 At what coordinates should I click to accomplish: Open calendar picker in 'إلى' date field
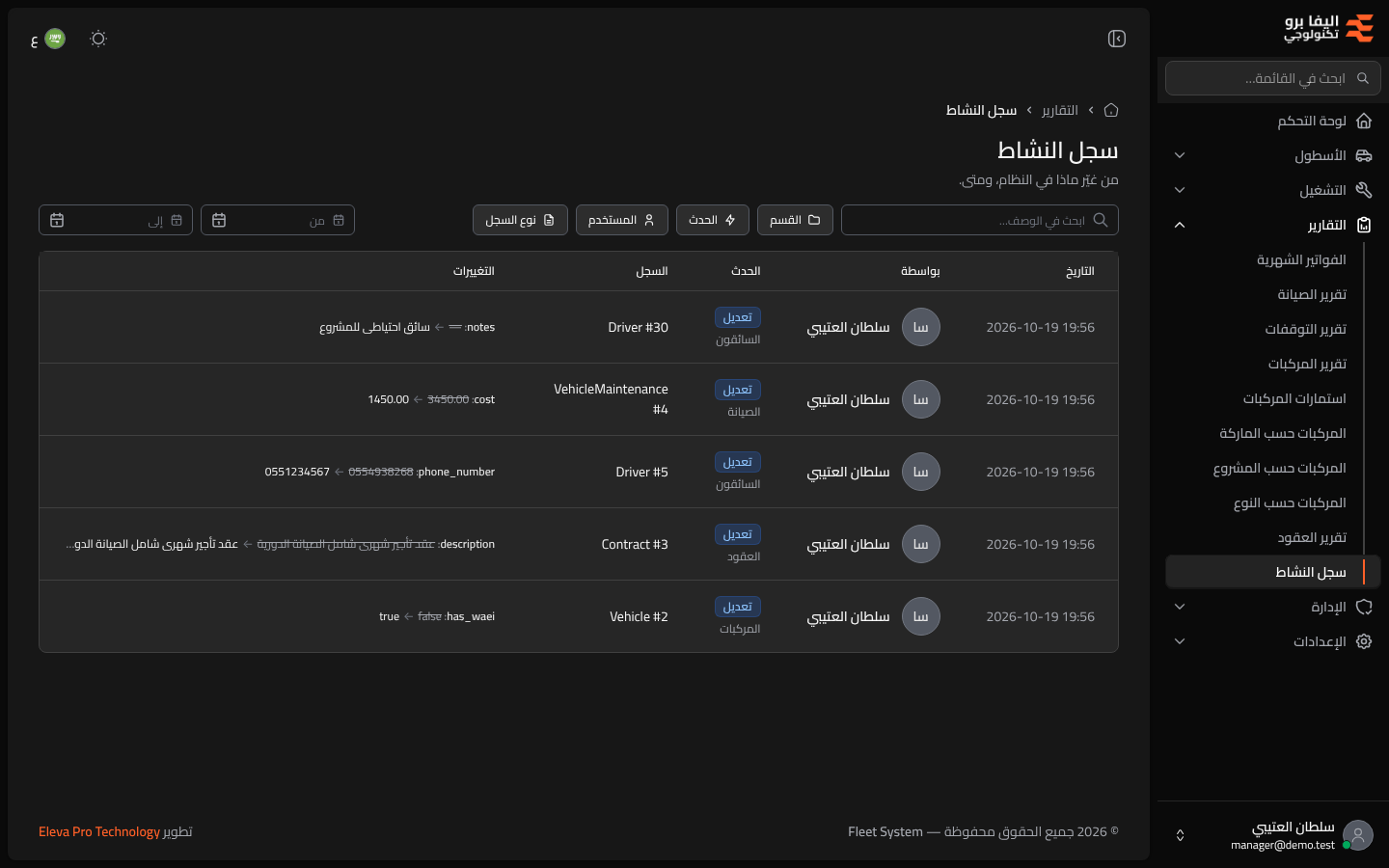(57, 220)
